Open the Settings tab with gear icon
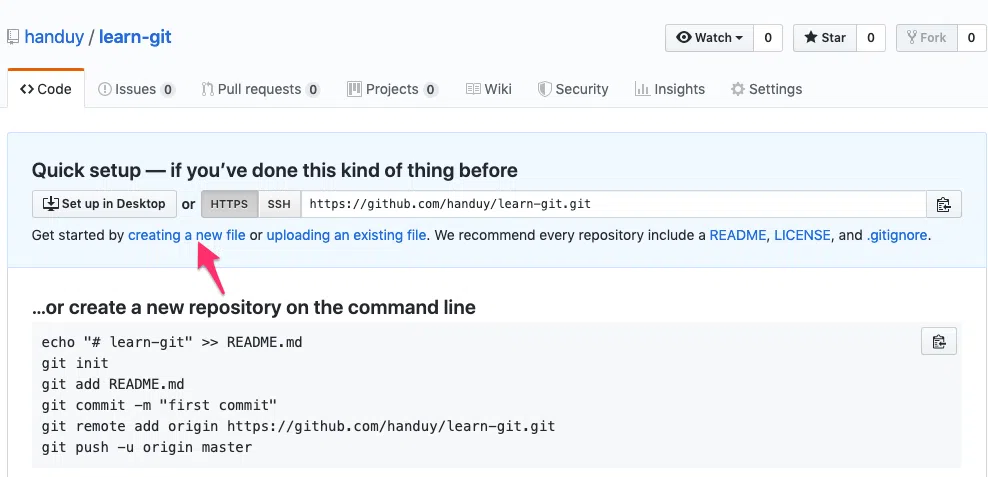Screen dimensions: 988x477 [x=766, y=89]
